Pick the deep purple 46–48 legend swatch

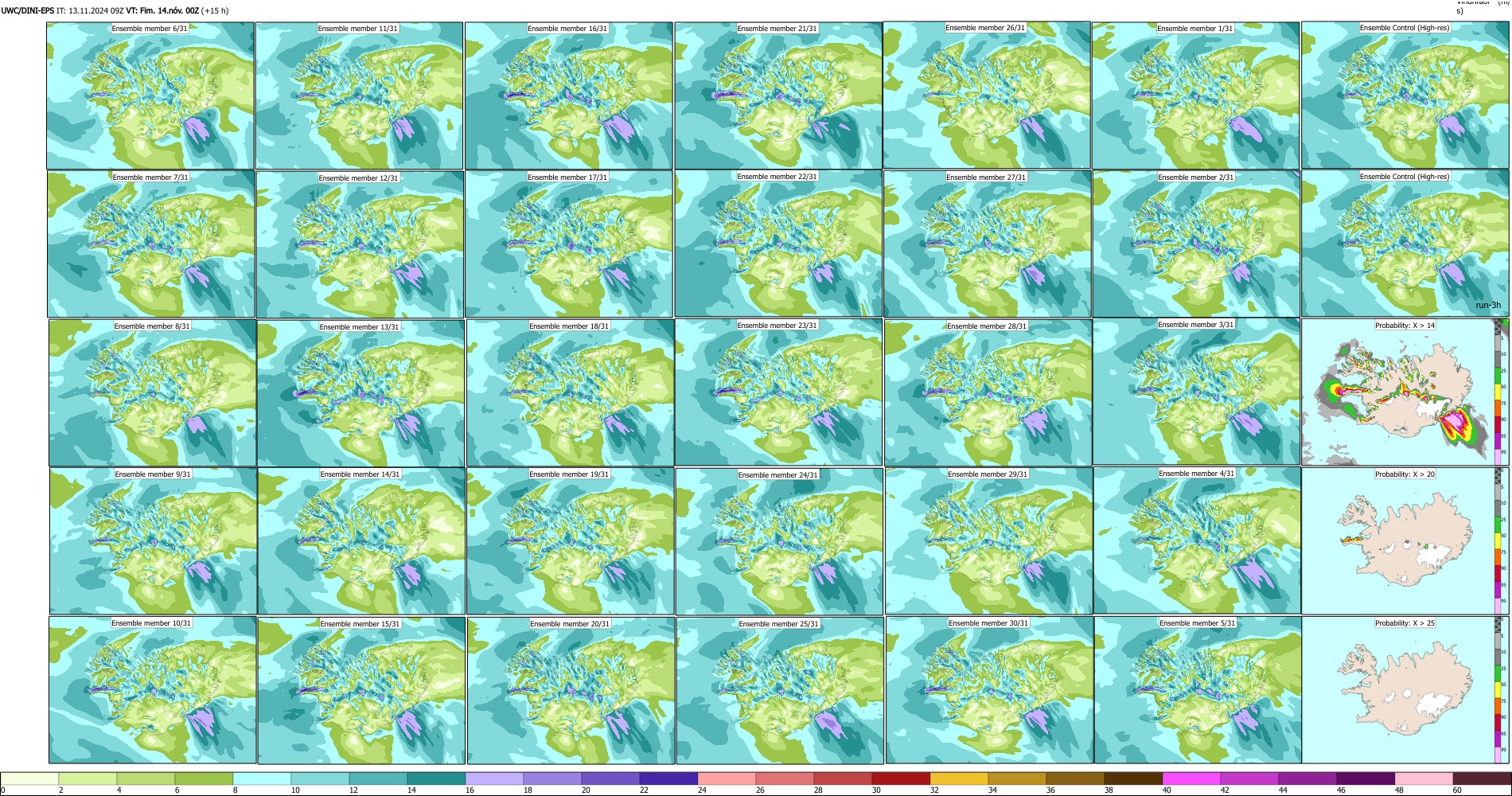(1366, 778)
